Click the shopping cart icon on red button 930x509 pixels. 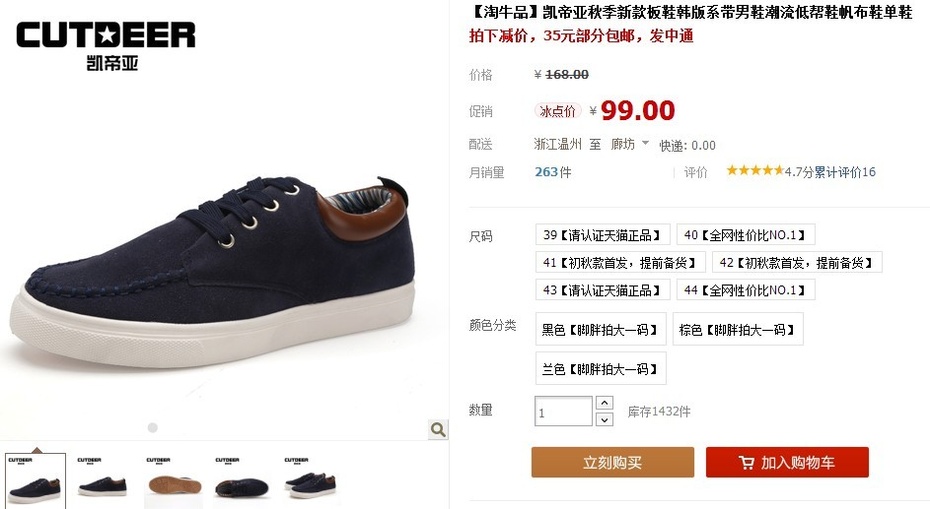tap(746, 462)
